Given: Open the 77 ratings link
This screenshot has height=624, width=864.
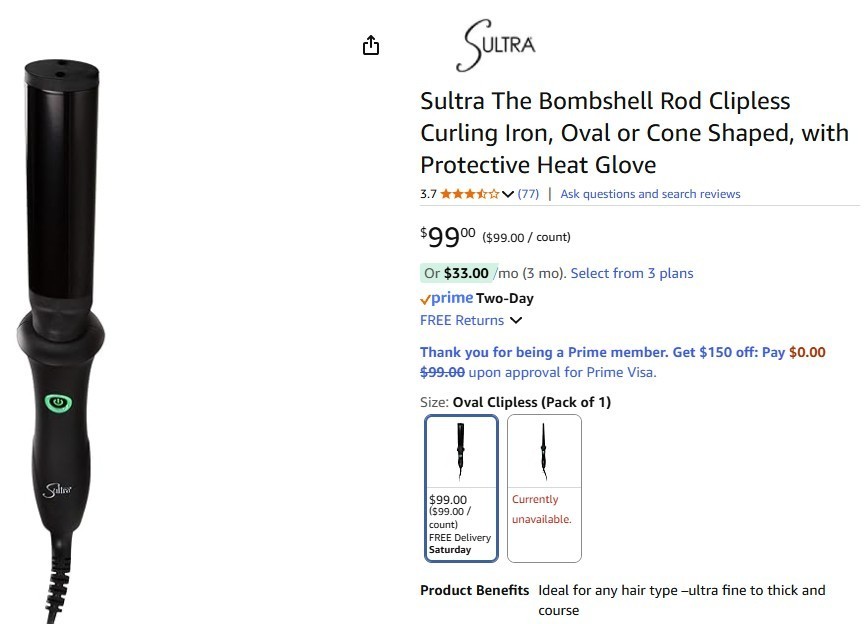Looking at the screenshot, I should (x=528, y=194).
